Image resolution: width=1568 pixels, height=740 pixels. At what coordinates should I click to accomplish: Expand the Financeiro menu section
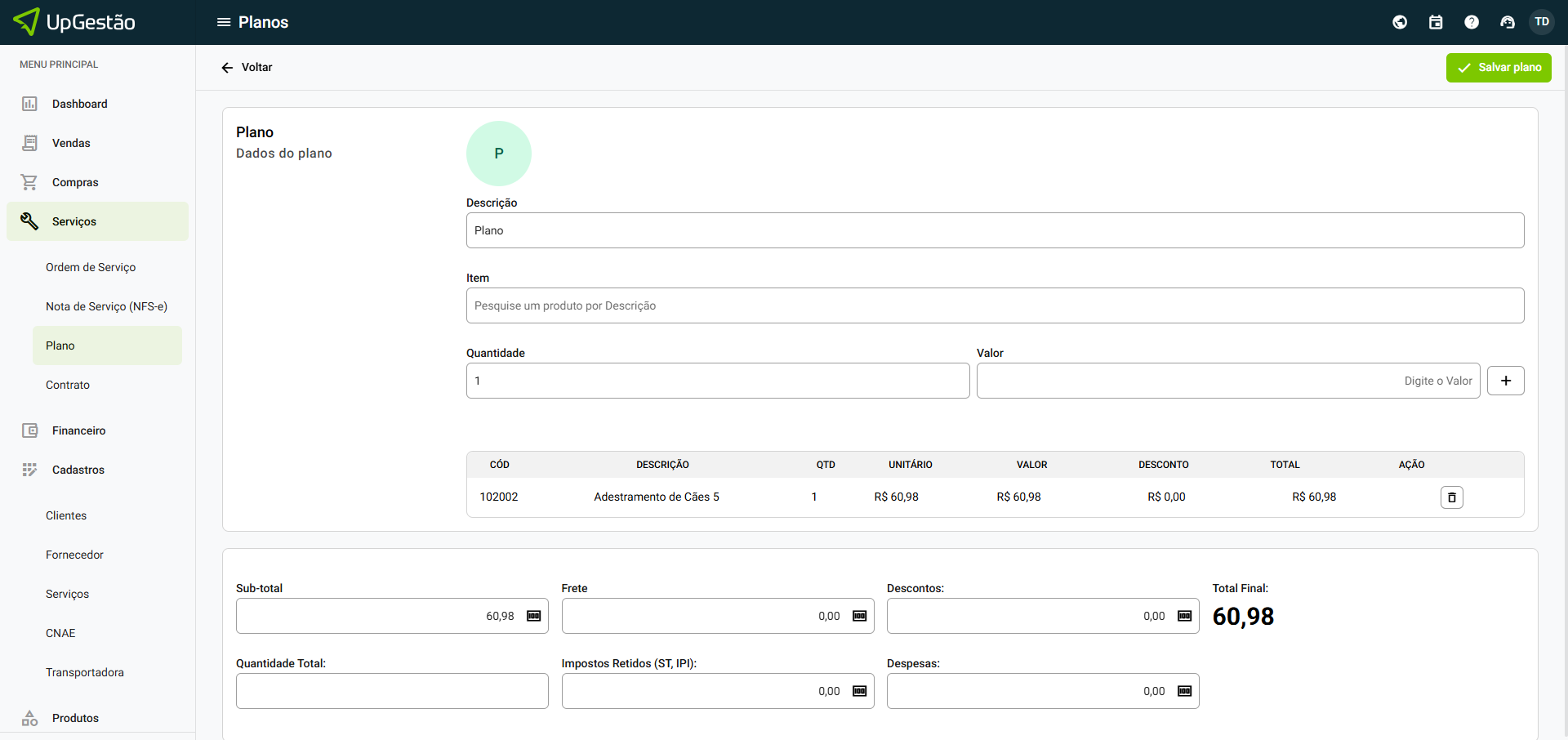[x=78, y=430]
